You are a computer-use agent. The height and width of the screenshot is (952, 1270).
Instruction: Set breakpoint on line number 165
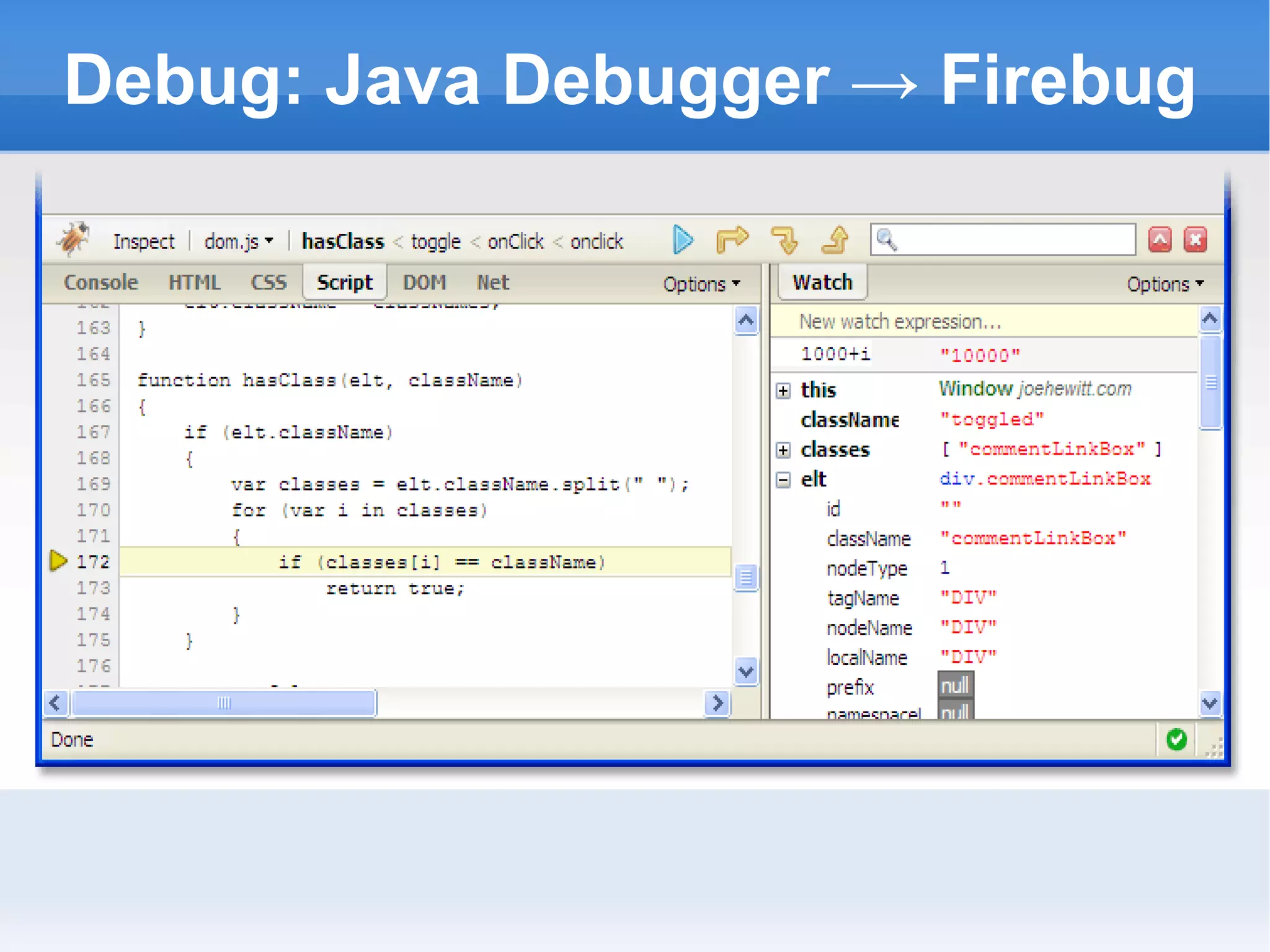tap(93, 380)
